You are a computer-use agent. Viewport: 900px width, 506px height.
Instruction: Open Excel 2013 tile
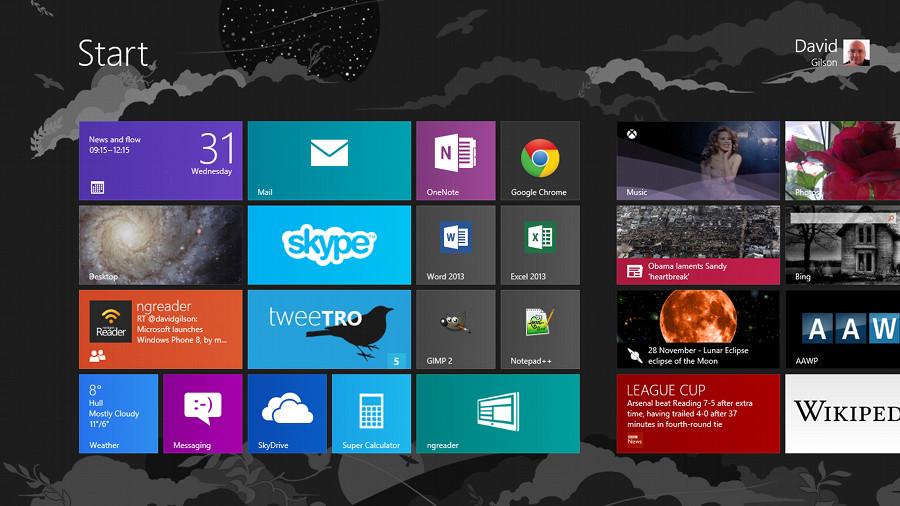540,245
